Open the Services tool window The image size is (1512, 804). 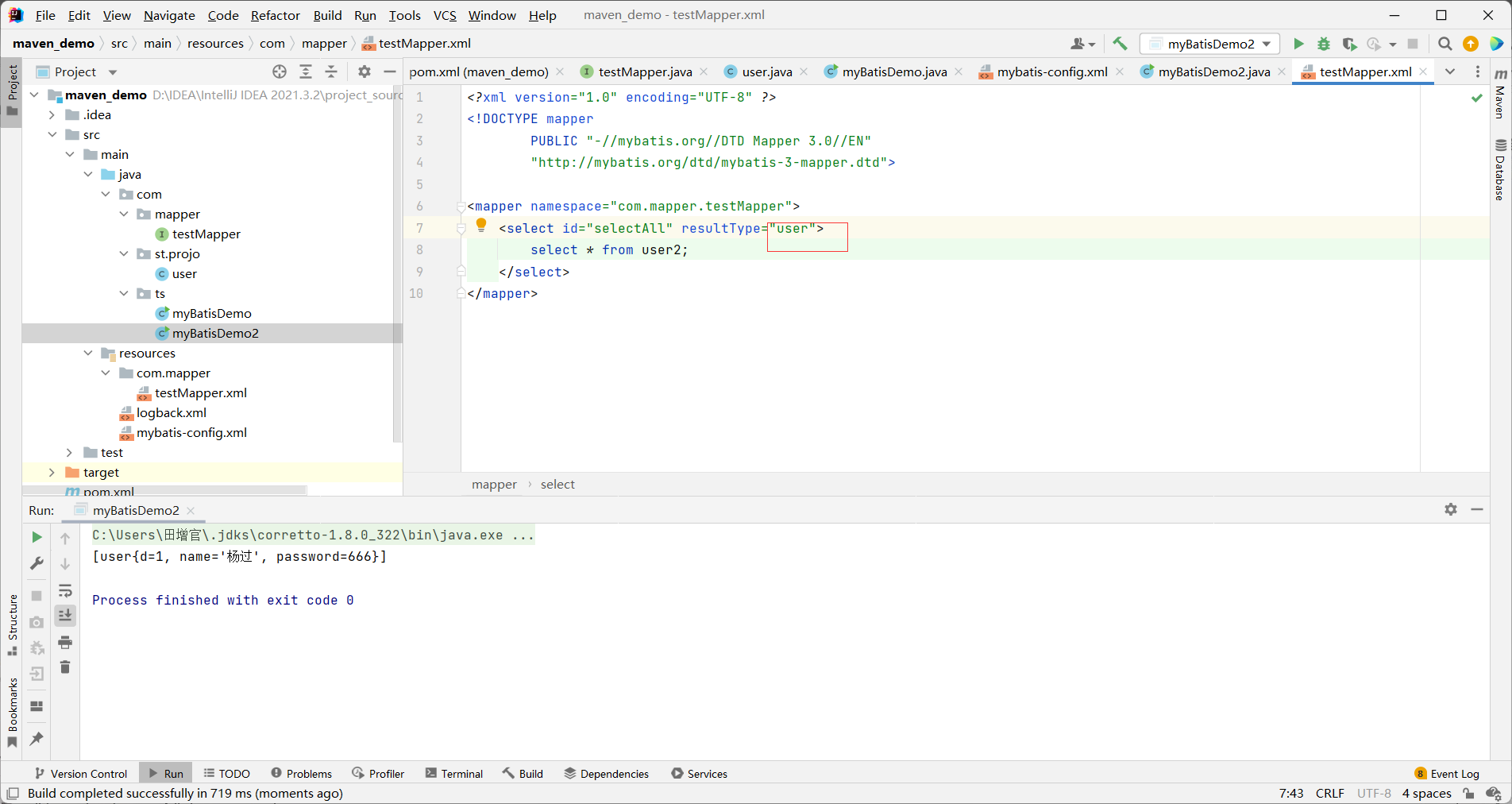pyautogui.click(x=699, y=773)
